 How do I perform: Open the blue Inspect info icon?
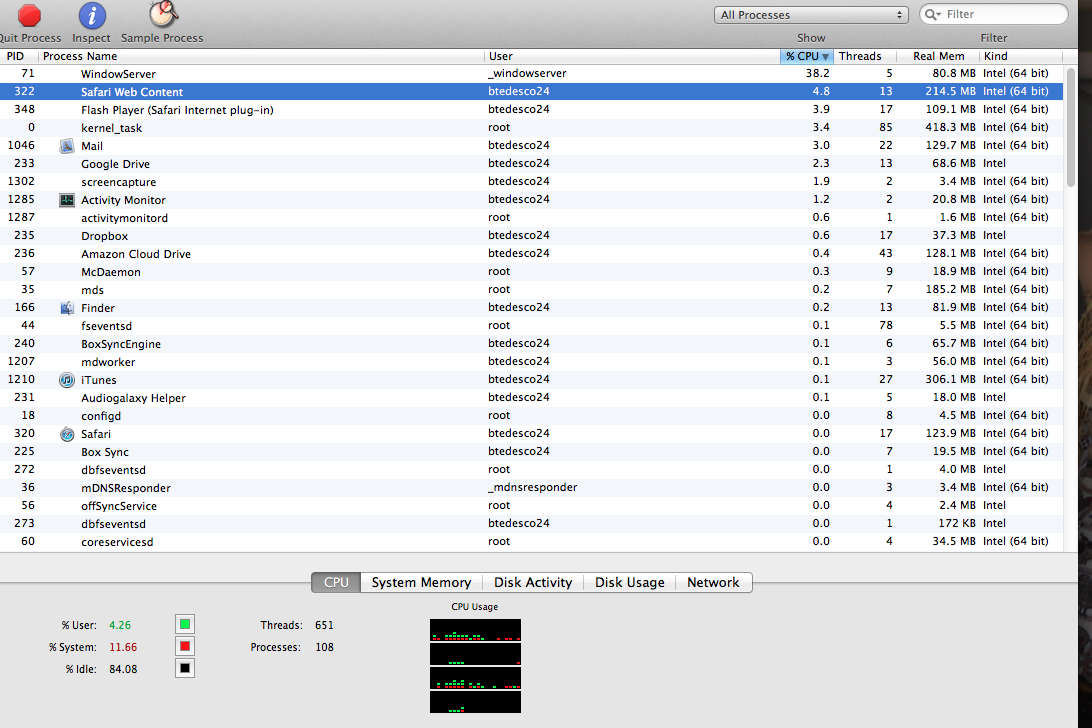(91, 15)
